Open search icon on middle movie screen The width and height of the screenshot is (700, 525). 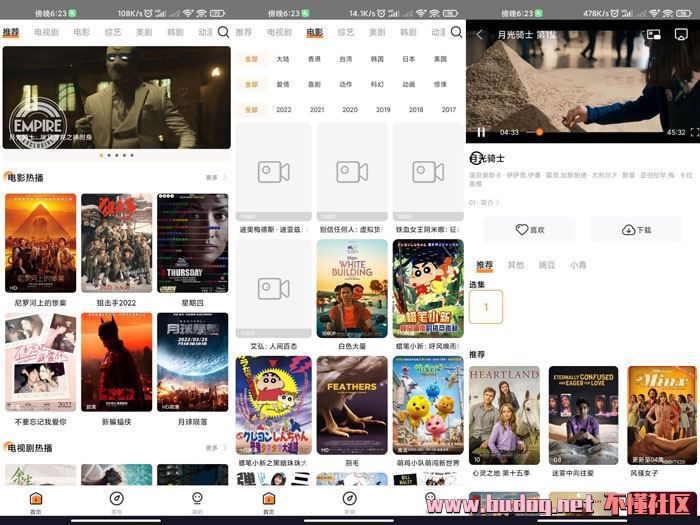click(x=456, y=32)
